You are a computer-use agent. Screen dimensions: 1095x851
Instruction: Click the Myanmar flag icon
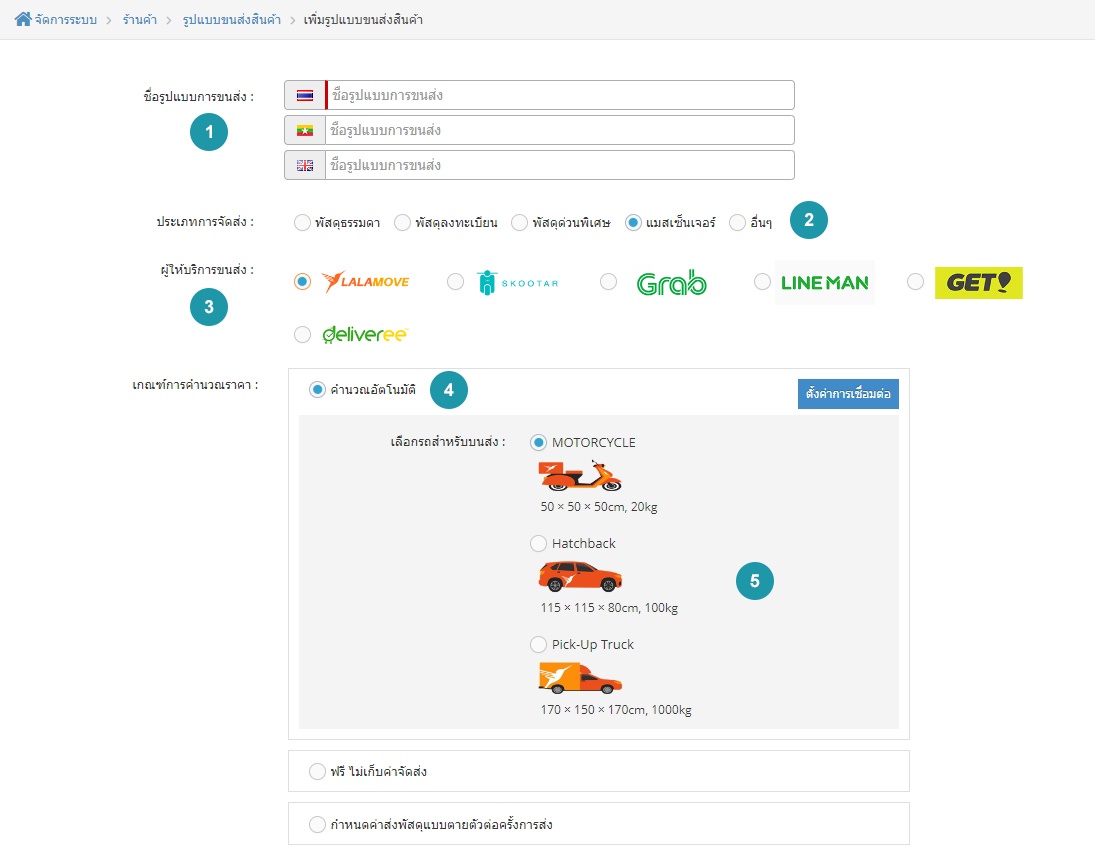[x=304, y=130]
